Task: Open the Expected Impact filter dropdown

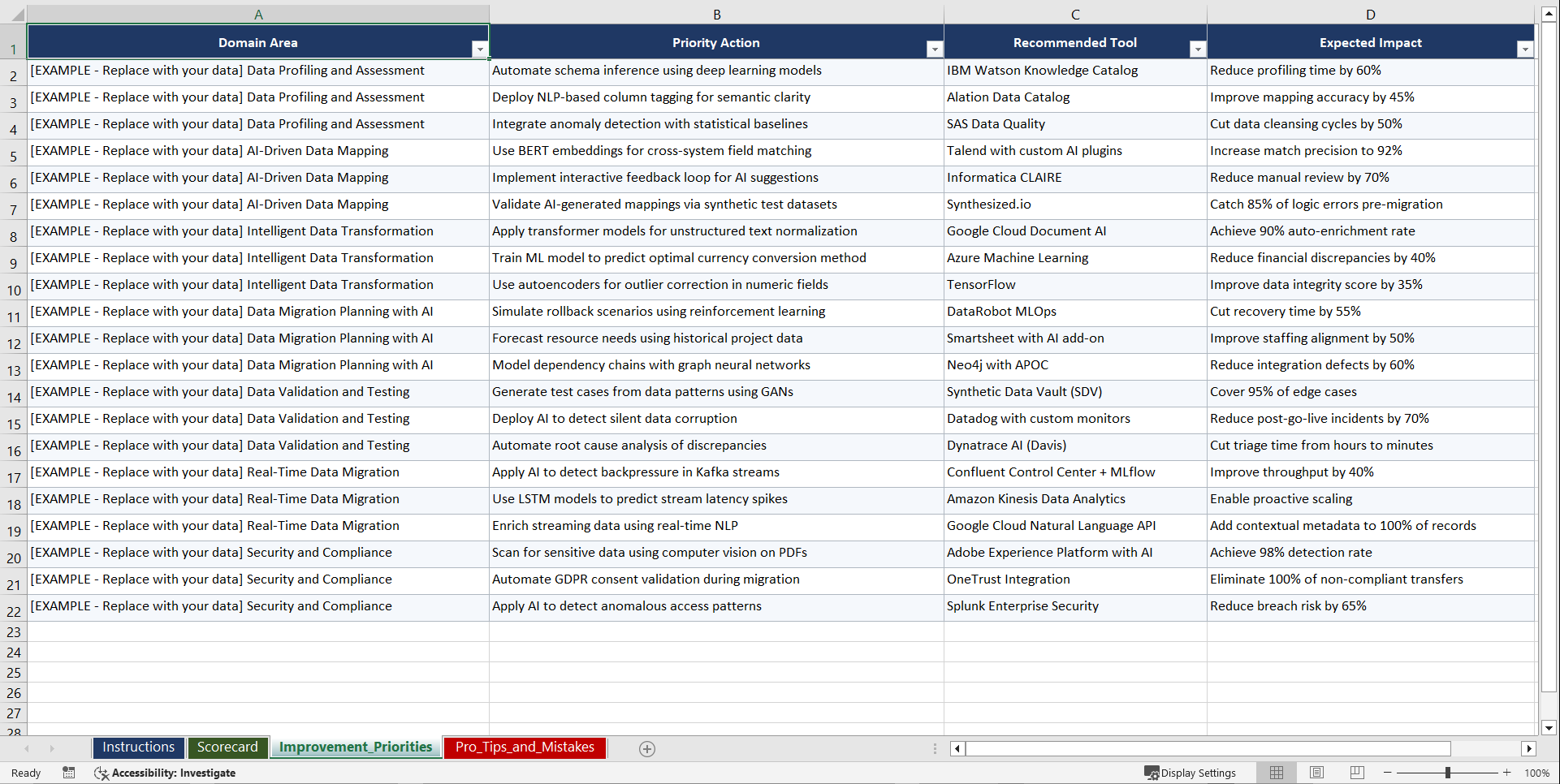Action: point(1523,49)
